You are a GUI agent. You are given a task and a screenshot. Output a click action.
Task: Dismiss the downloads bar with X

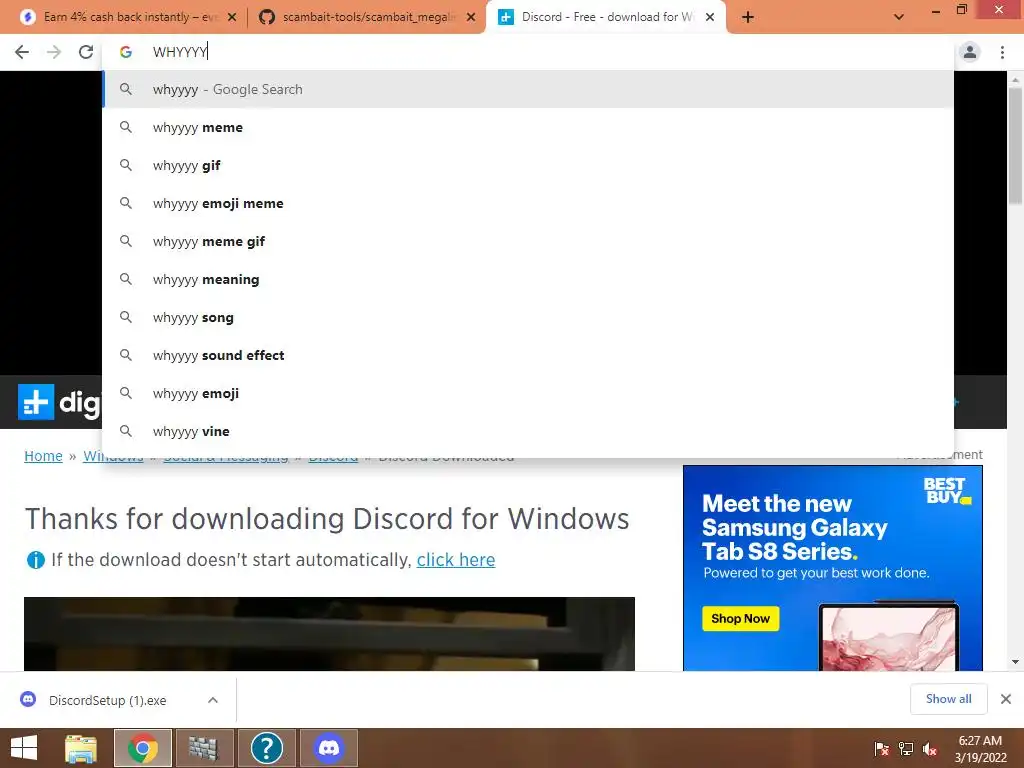point(1006,699)
